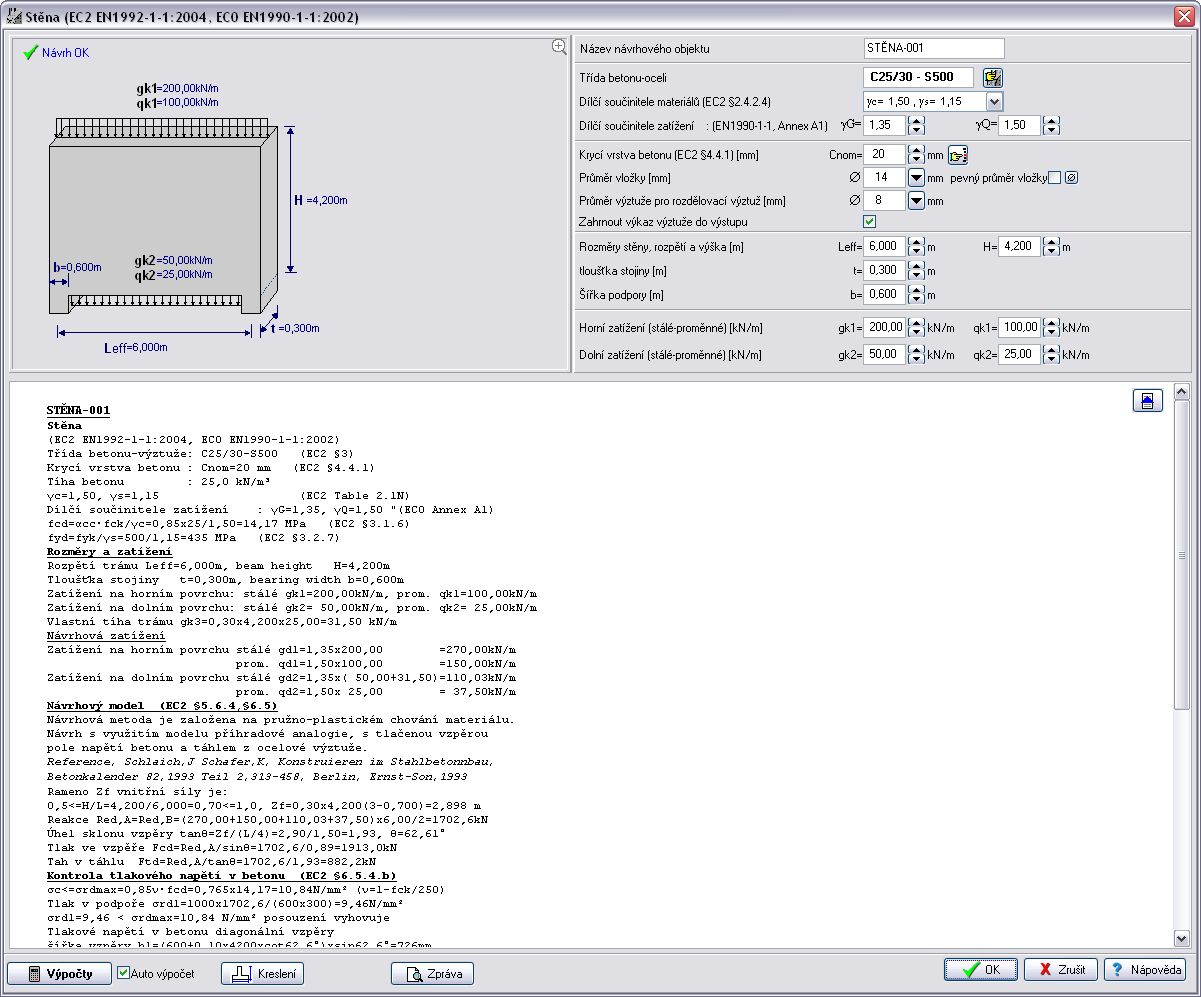Cancel with the Zrušit button
Viewport: 1201px width, 997px height.
pyautogui.click(x=1061, y=970)
